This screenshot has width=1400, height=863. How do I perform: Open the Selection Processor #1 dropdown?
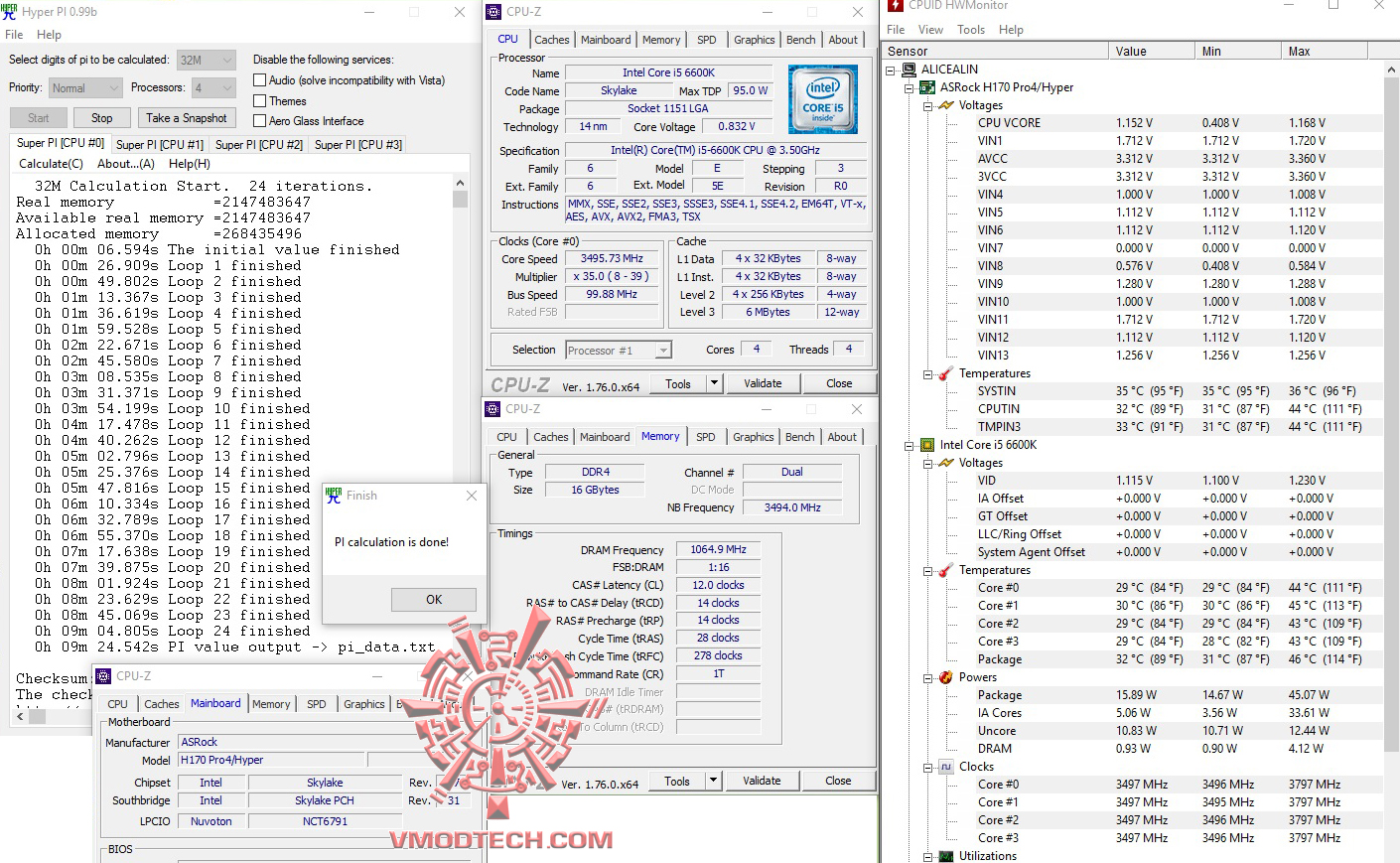point(619,350)
